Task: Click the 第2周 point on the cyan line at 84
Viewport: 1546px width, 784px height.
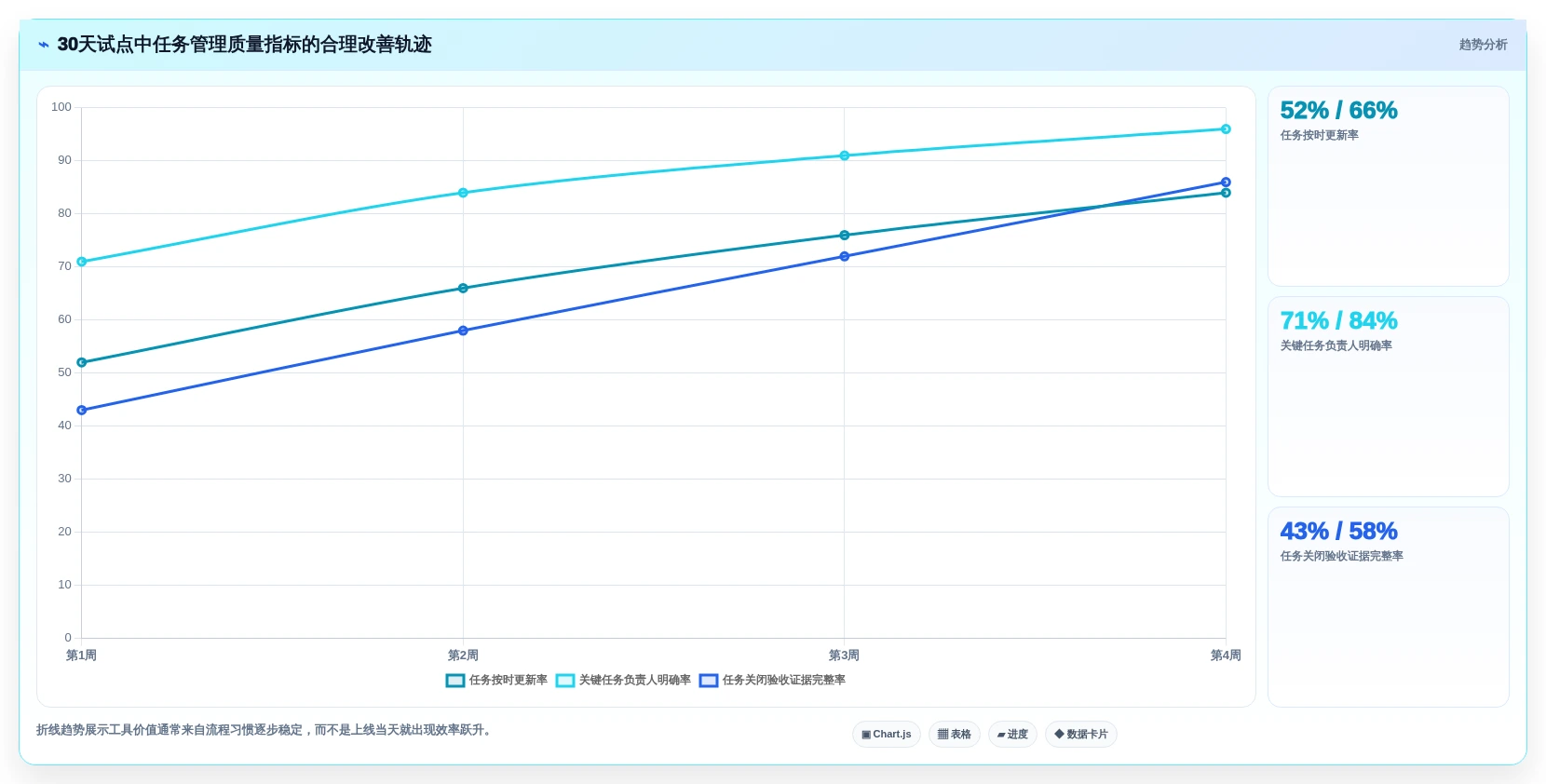Action: point(463,193)
